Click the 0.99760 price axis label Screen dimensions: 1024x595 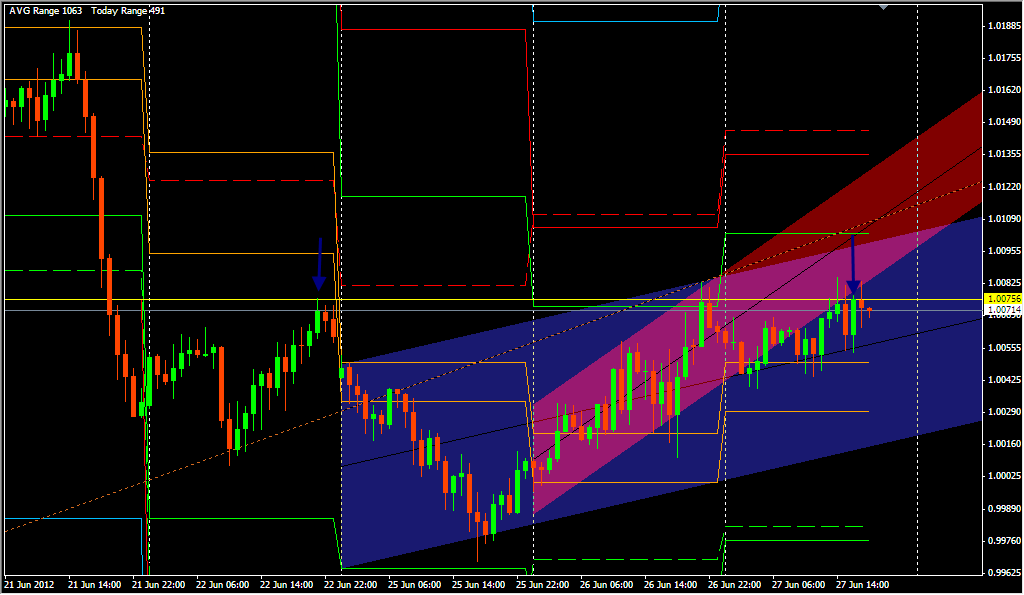(1004, 541)
